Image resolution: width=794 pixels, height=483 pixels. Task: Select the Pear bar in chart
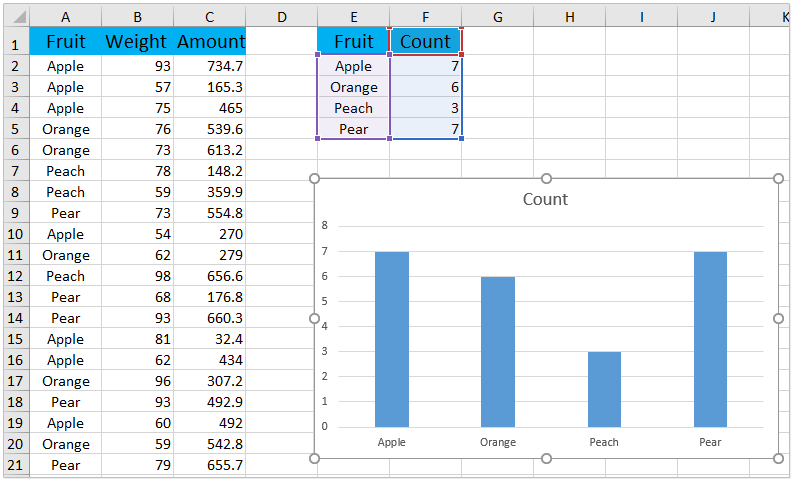[x=710, y=340]
